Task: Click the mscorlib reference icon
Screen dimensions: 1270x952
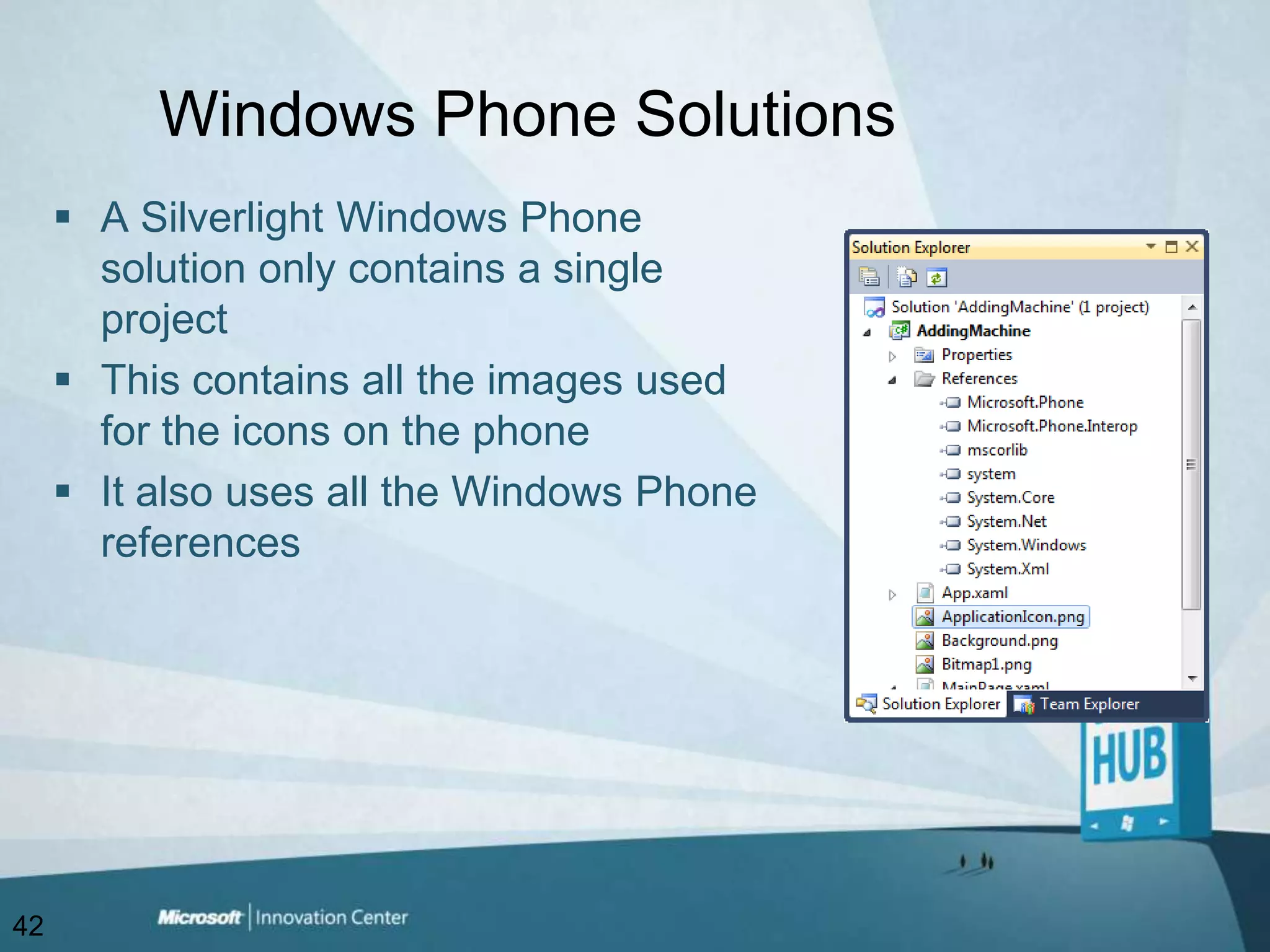Action: pos(951,450)
